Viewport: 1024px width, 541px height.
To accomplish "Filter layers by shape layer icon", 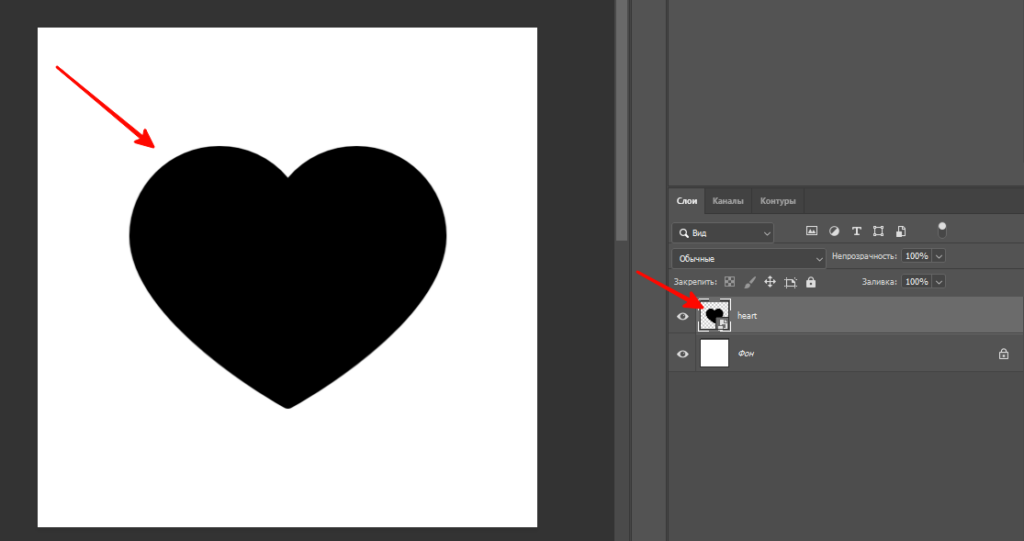I will click(878, 231).
